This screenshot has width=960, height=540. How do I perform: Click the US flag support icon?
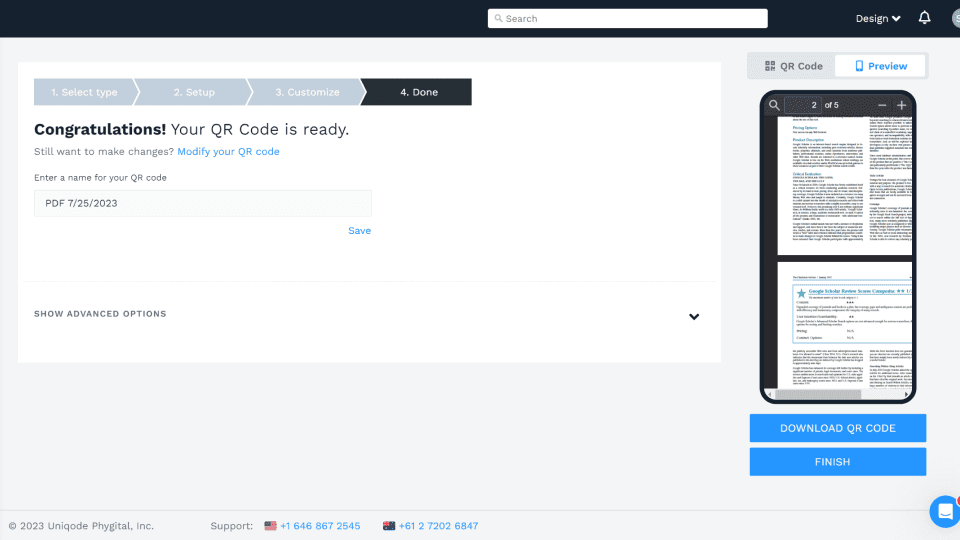tap(270, 526)
